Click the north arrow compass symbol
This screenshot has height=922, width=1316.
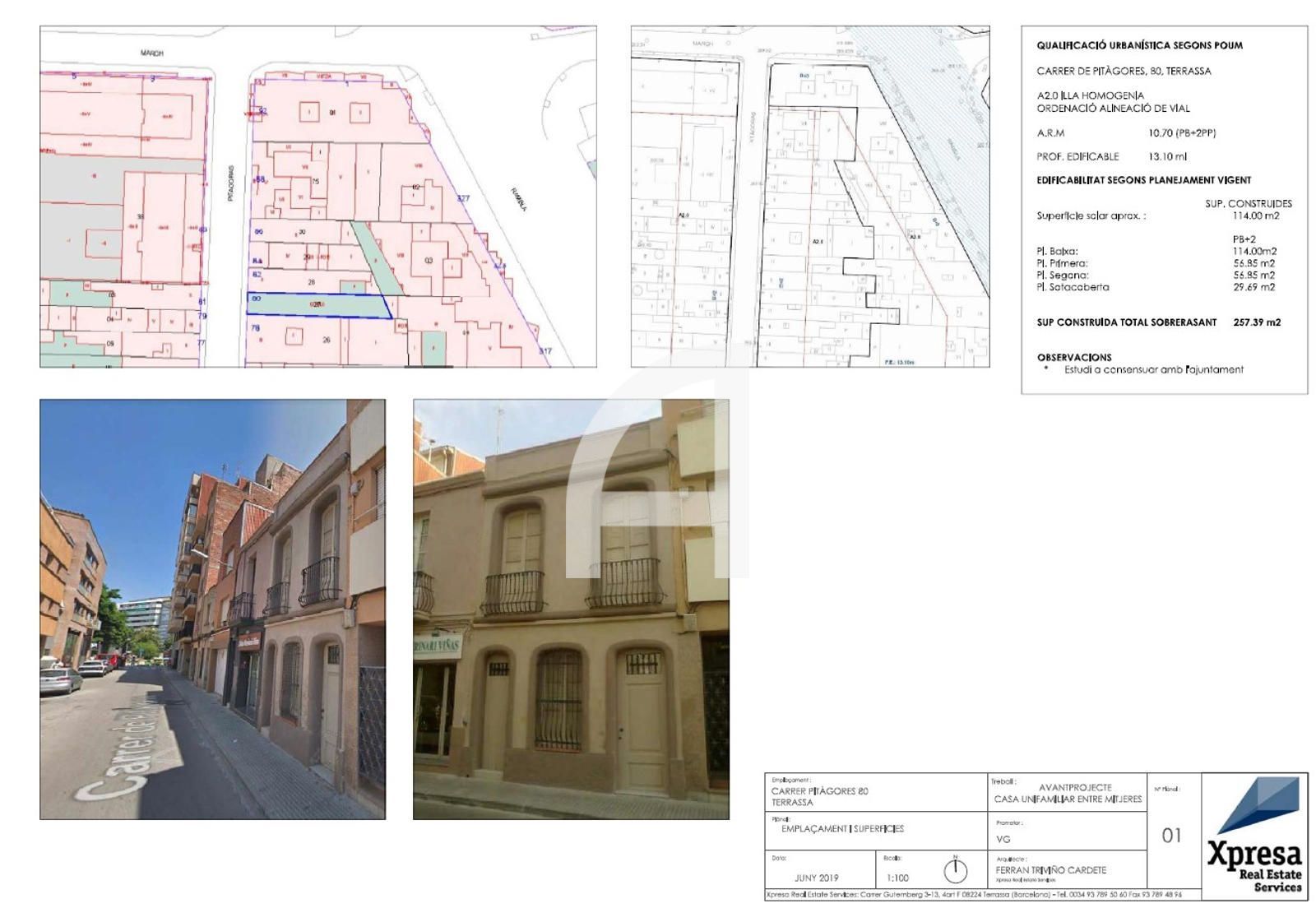(955, 869)
